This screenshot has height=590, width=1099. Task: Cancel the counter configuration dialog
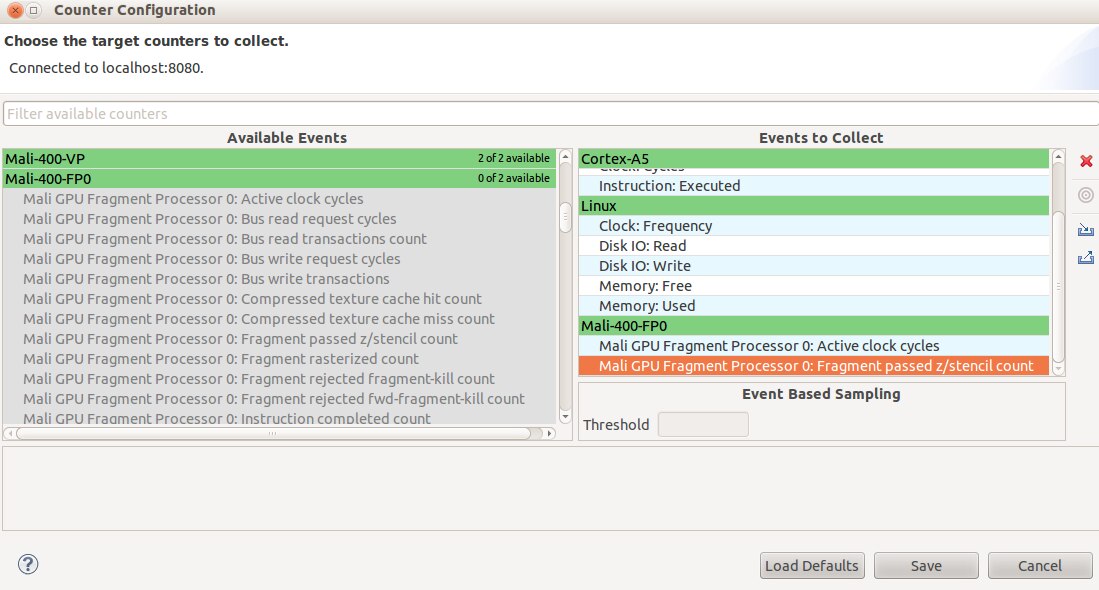click(x=1039, y=566)
